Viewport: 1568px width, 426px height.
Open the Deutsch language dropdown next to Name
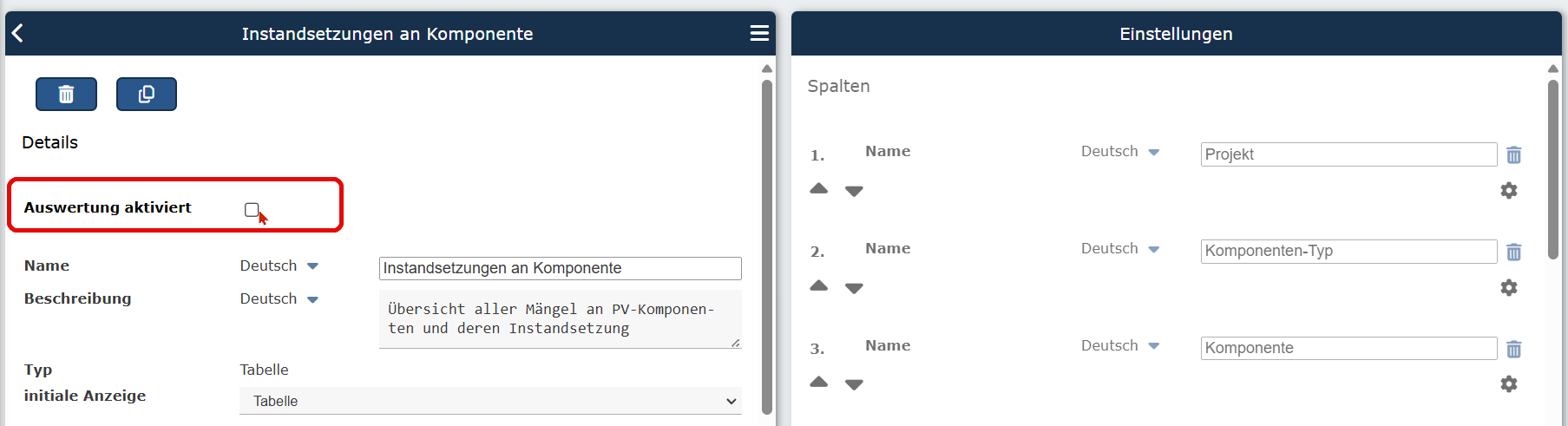click(279, 265)
